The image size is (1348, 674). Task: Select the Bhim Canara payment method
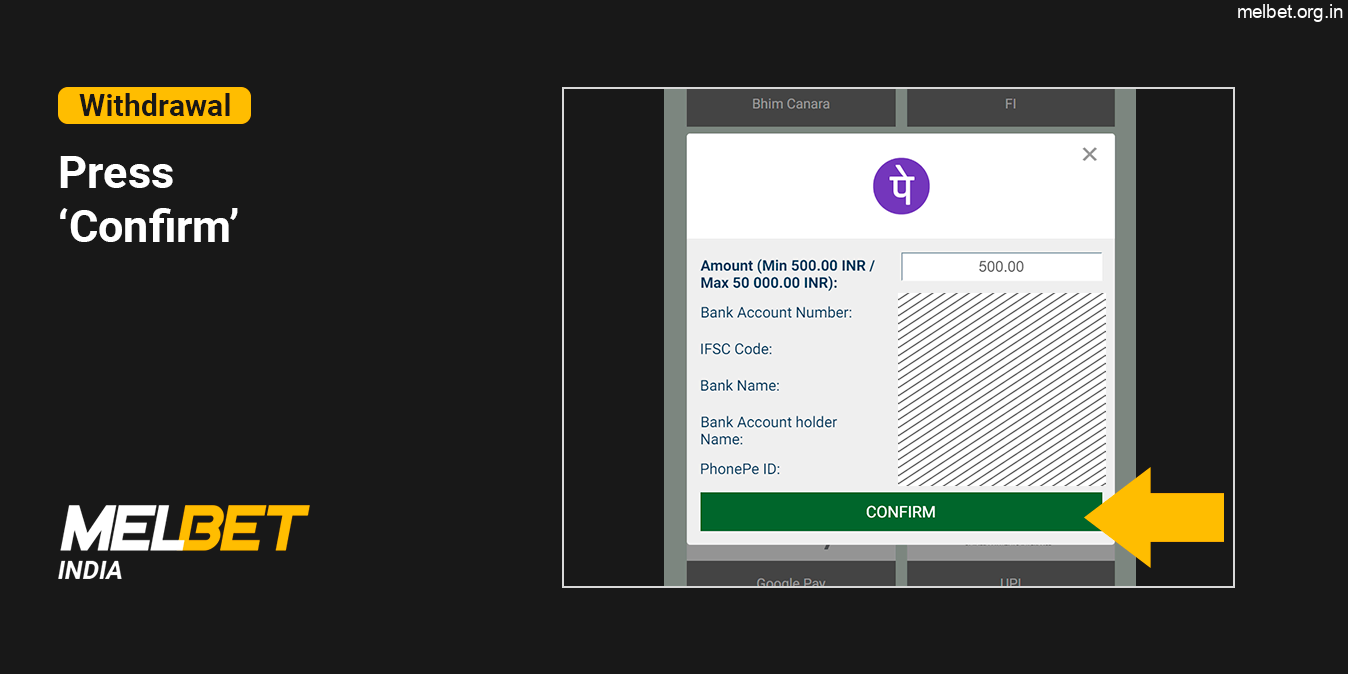click(x=791, y=104)
